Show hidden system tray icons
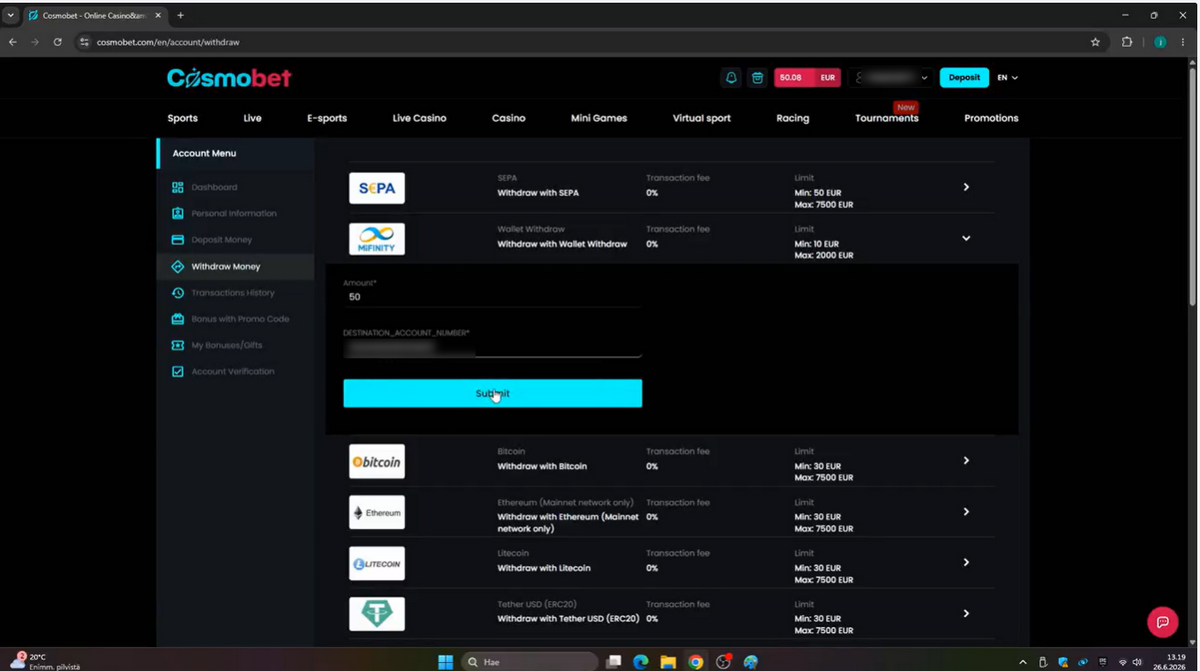Screen dimensions: 1200x671 coord(1022,662)
